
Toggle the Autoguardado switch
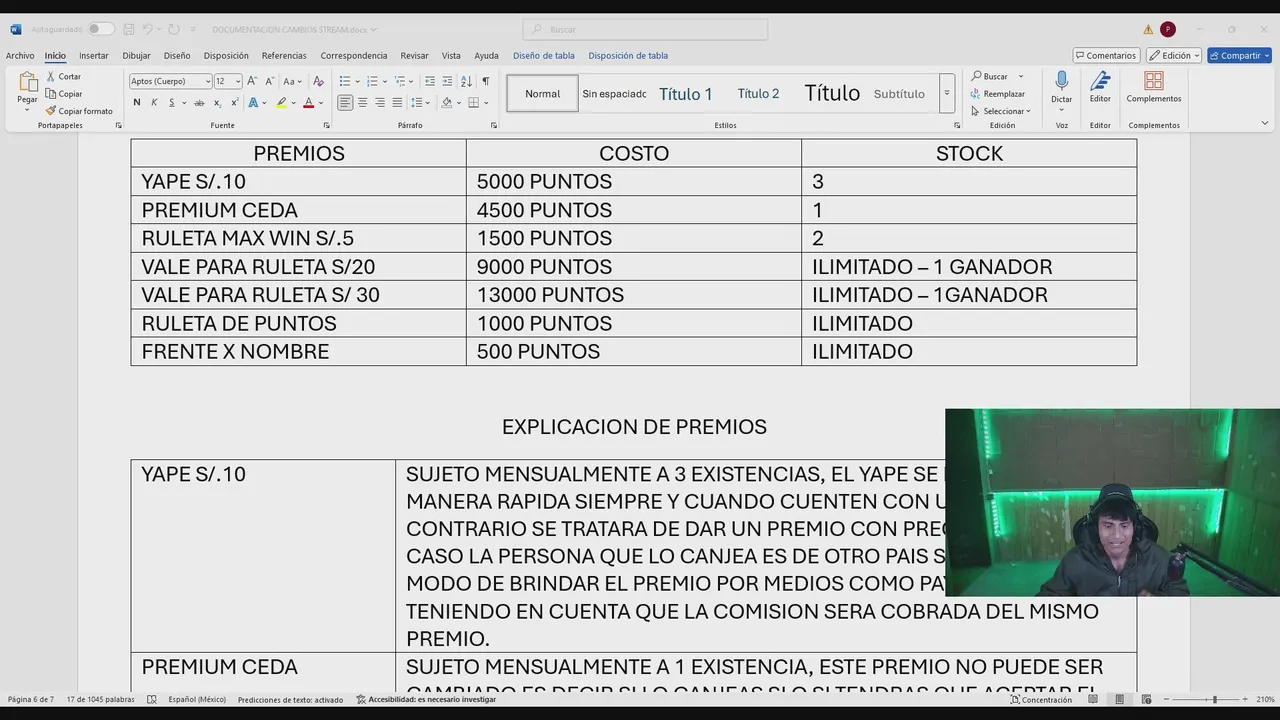[x=100, y=29]
